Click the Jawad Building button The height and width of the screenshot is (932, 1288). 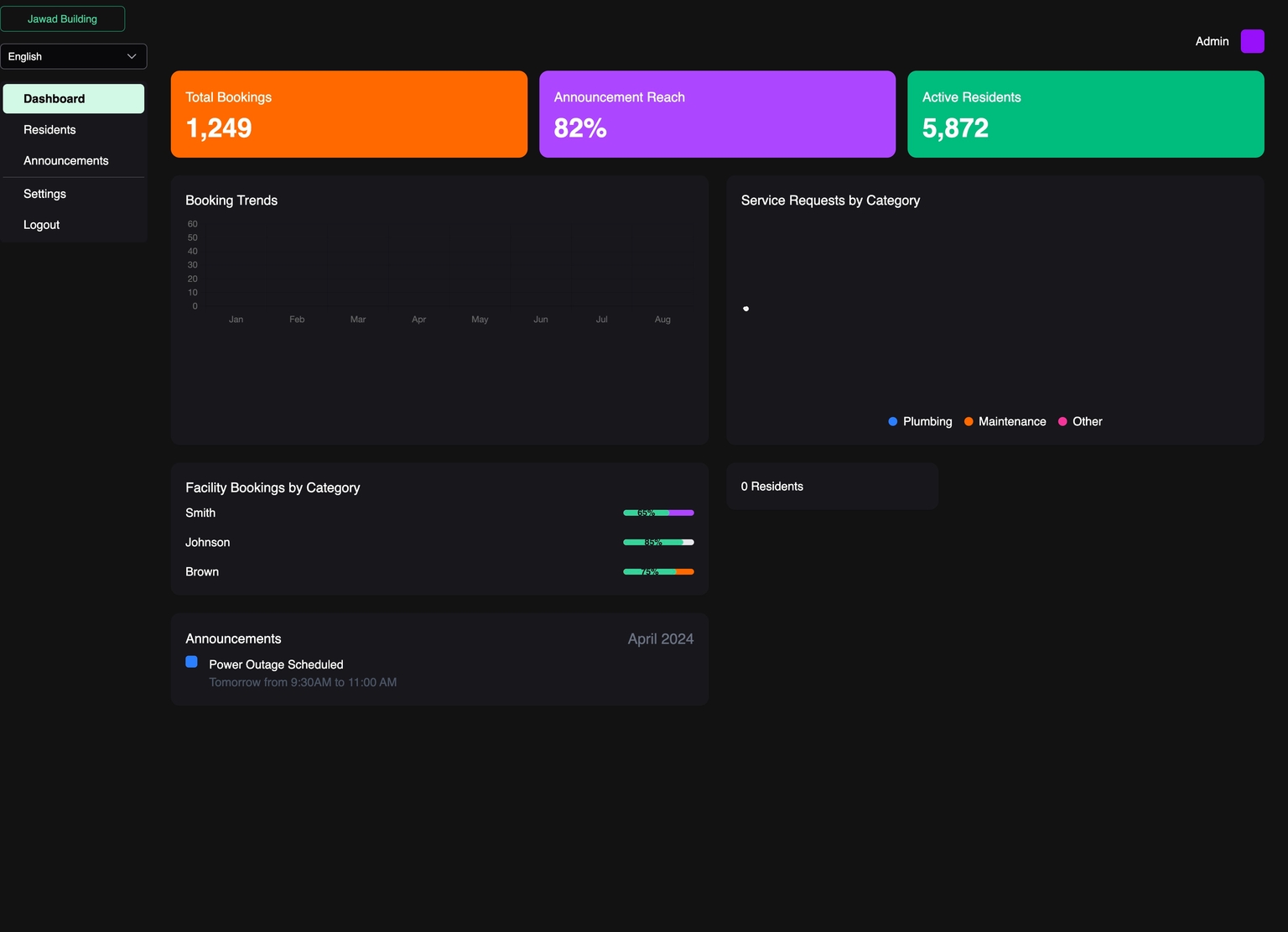tap(62, 19)
